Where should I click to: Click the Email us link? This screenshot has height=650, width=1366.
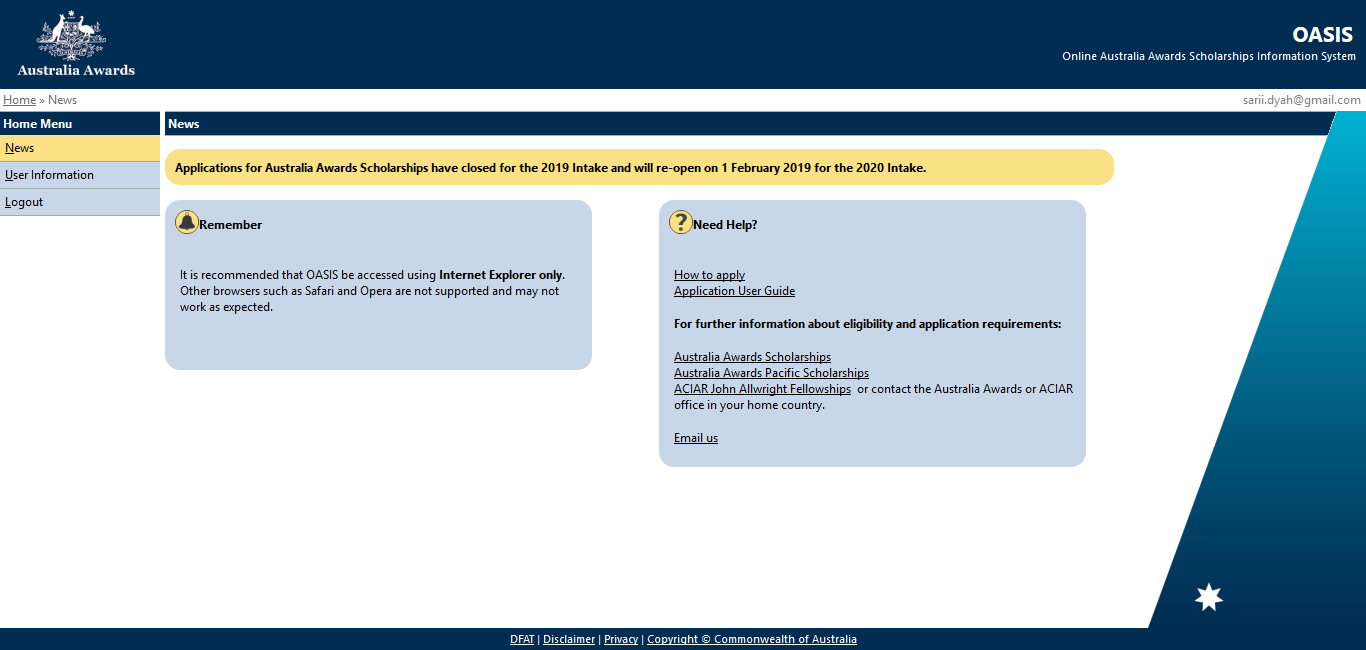tap(696, 438)
